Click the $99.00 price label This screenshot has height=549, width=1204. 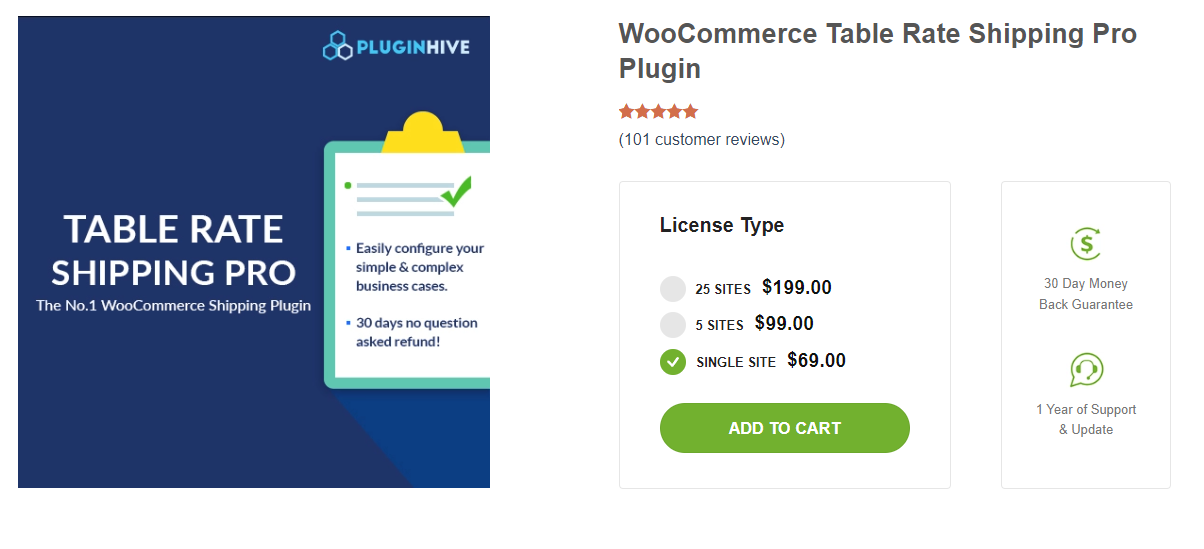pyautogui.click(x=784, y=324)
